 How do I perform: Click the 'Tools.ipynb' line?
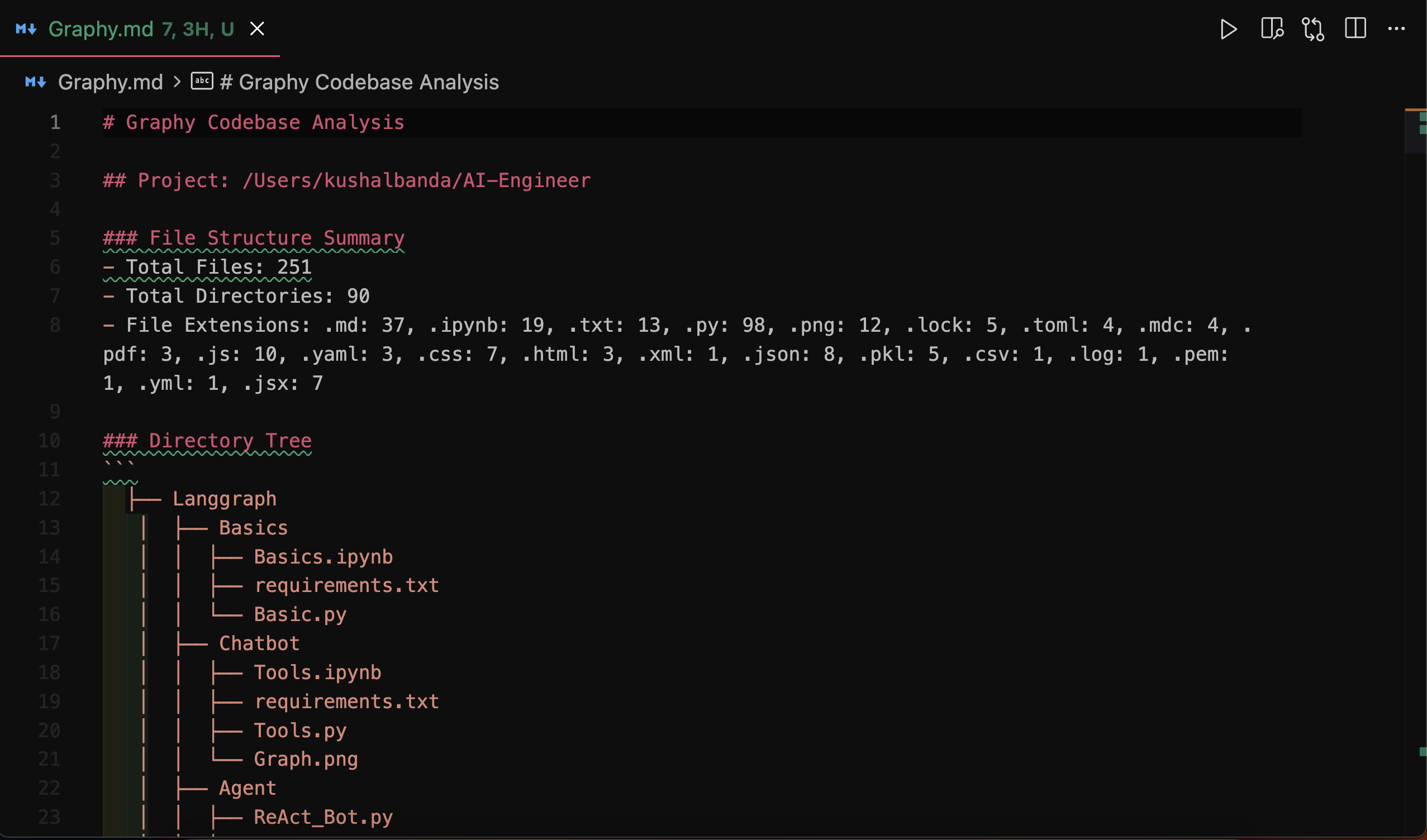[318, 672]
